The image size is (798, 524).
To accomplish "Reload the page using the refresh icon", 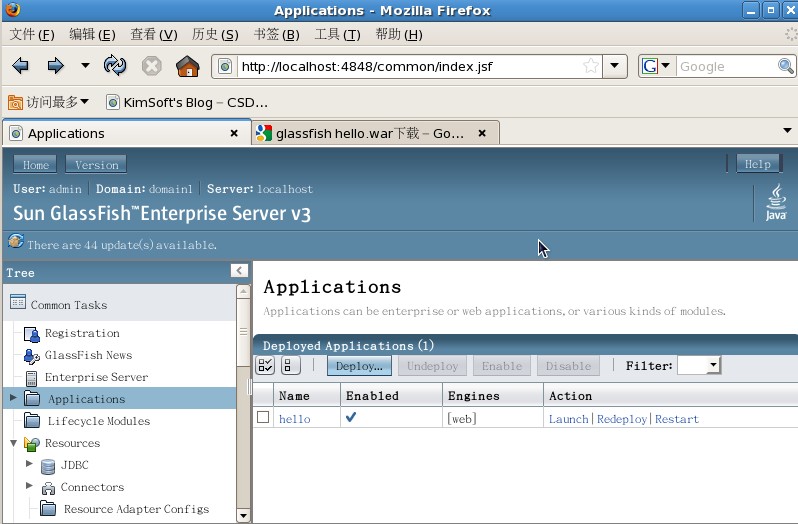I will pyautogui.click(x=115, y=66).
